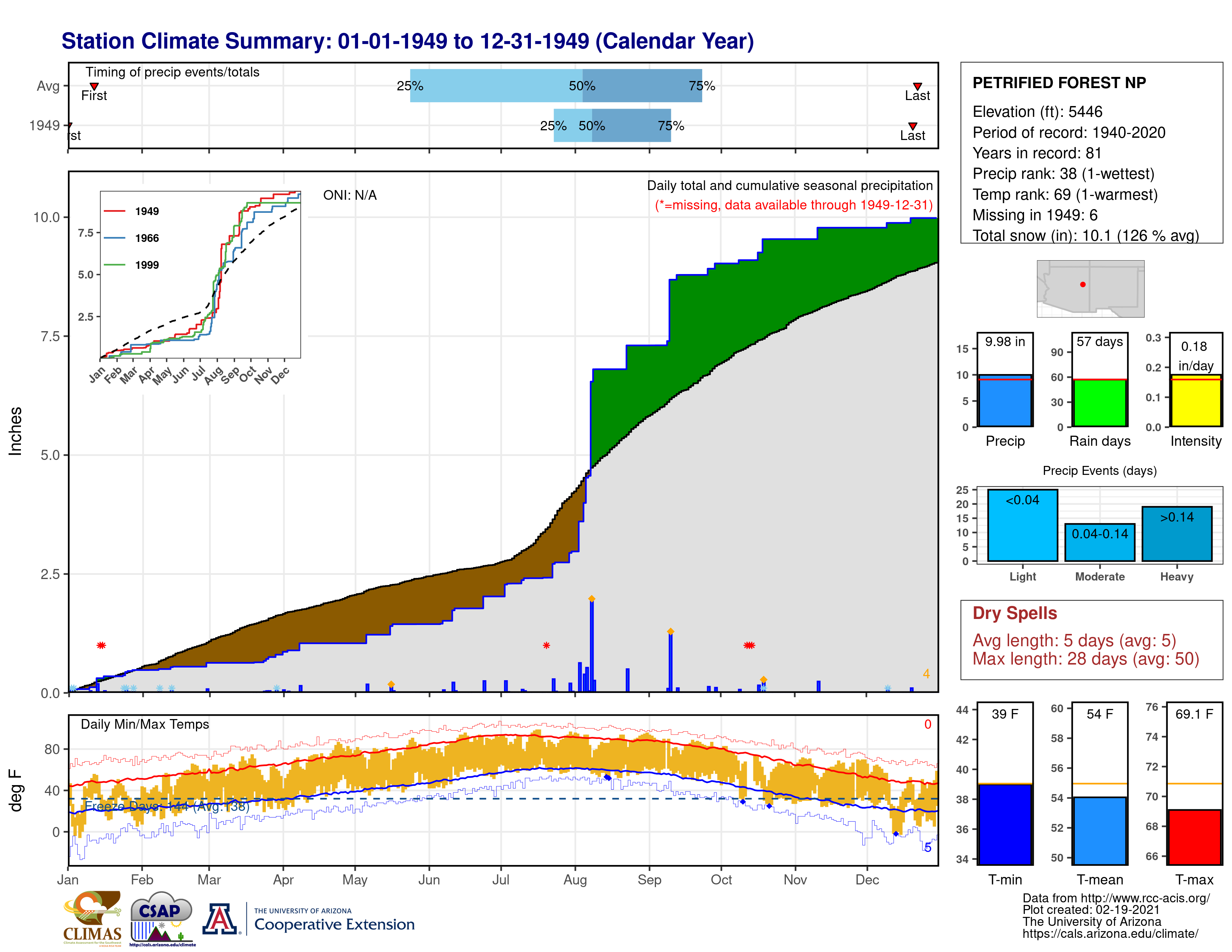Click the light blue T-mean bar
The width and height of the screenshot is (1232, 952).
(1099, 831)
